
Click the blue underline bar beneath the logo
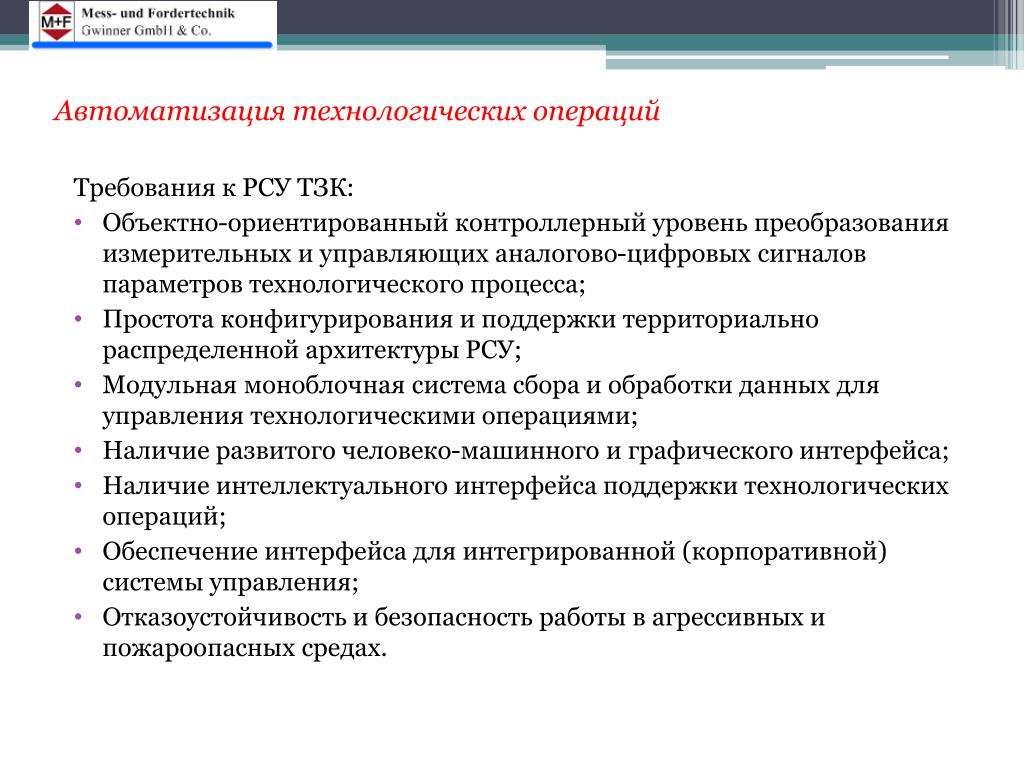pyautogui.click(x=152, y=45)
